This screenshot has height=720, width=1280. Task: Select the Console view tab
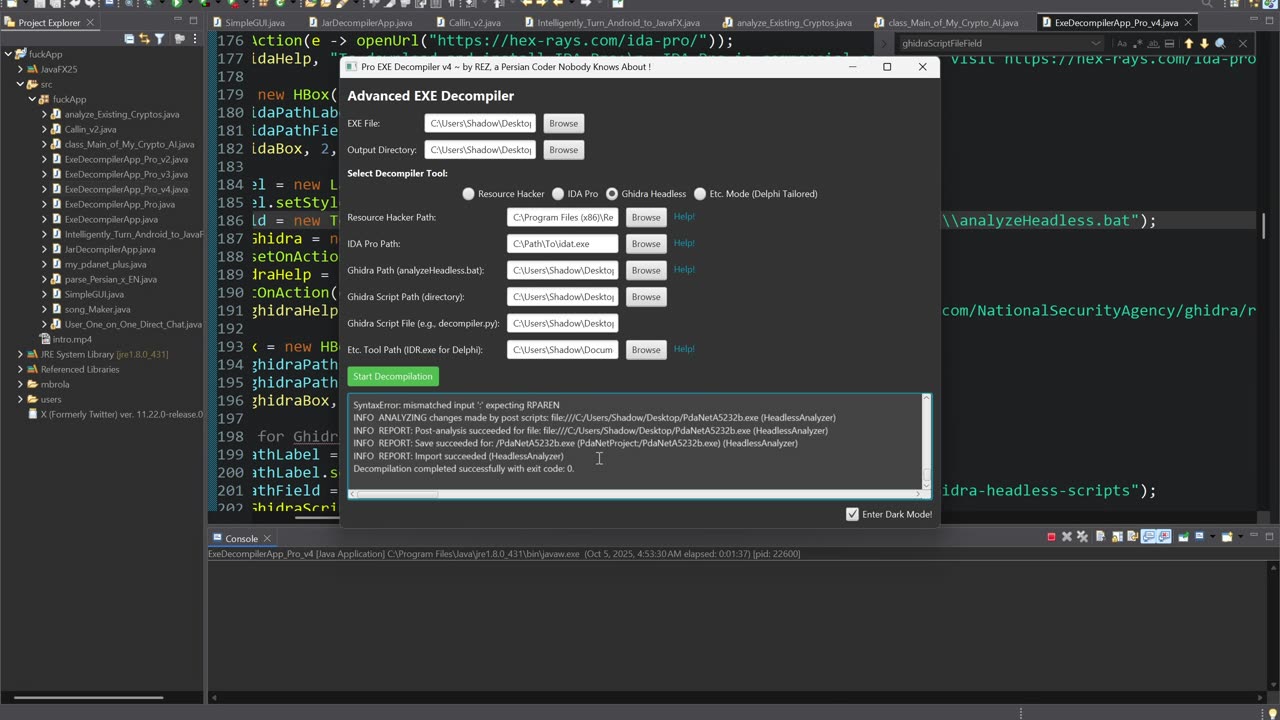pyautogui.click(x=241, y=538)
